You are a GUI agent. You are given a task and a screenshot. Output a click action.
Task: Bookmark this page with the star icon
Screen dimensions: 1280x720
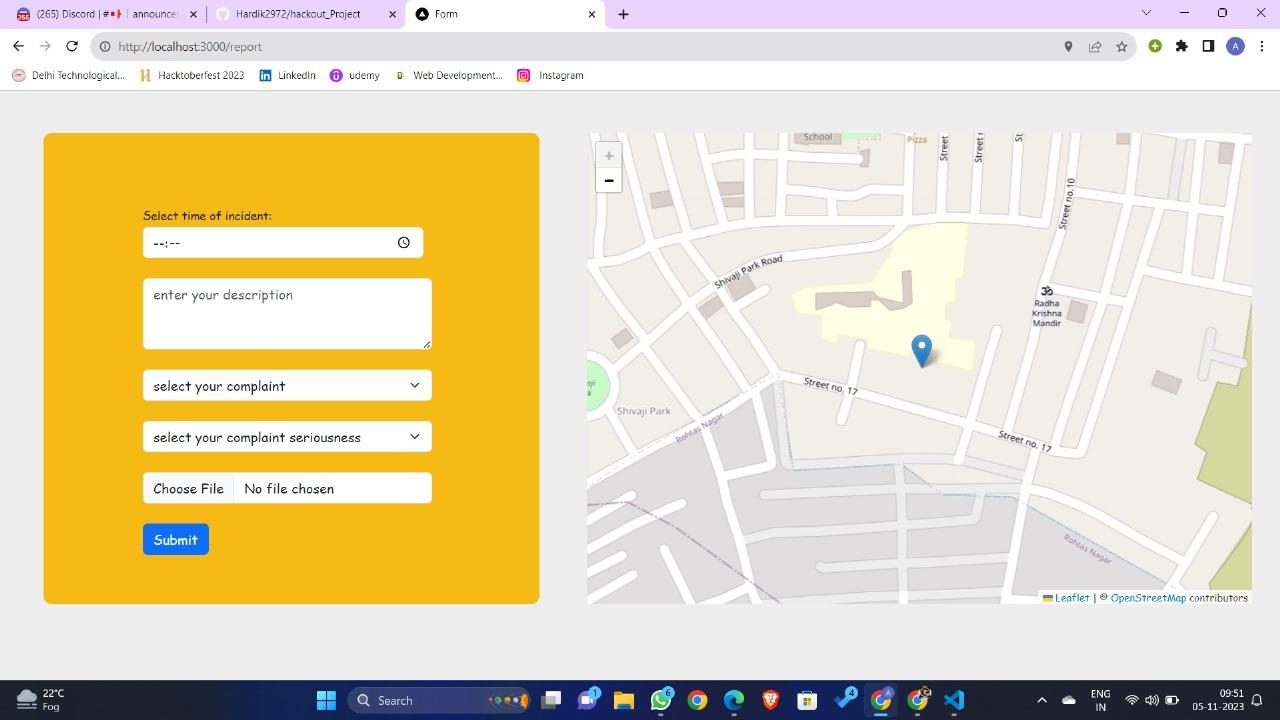1122,46
